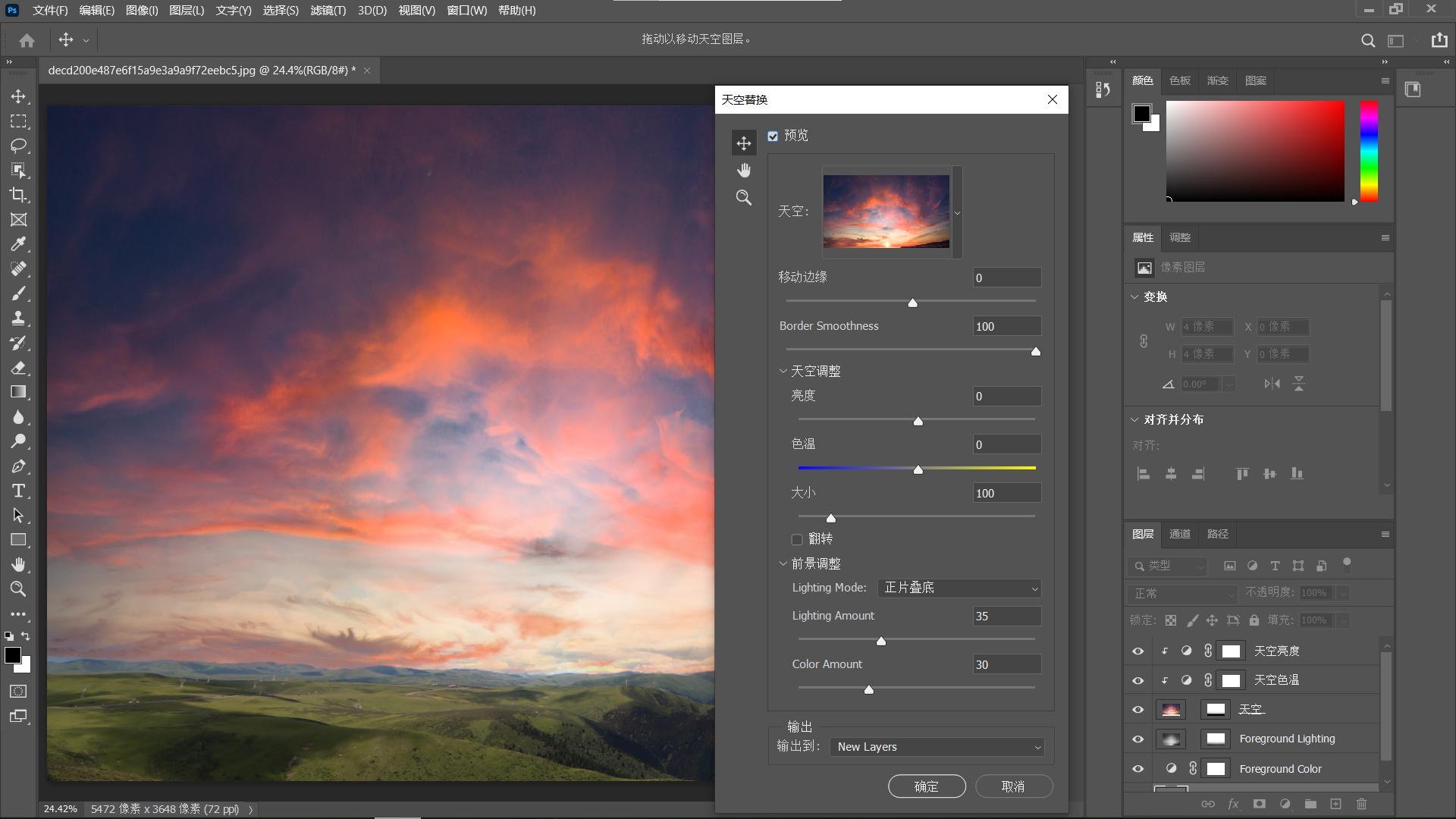Open the search icon in the options bar

click(1368, 40)
